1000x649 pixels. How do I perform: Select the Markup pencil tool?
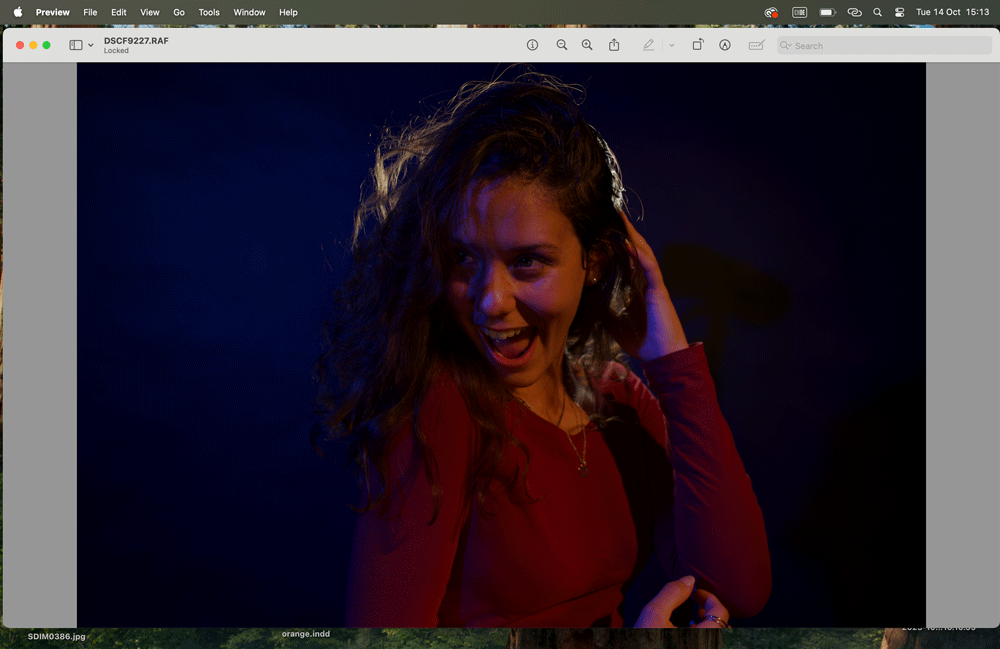coord(648,44)
